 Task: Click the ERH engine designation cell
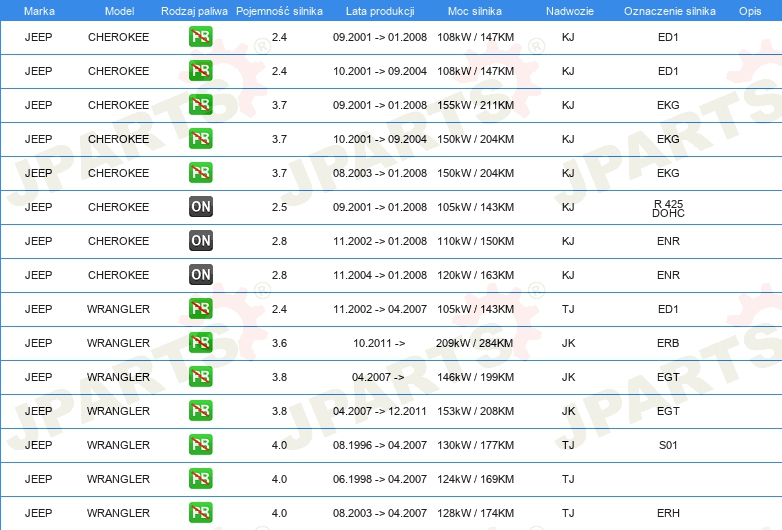[668, 513]
